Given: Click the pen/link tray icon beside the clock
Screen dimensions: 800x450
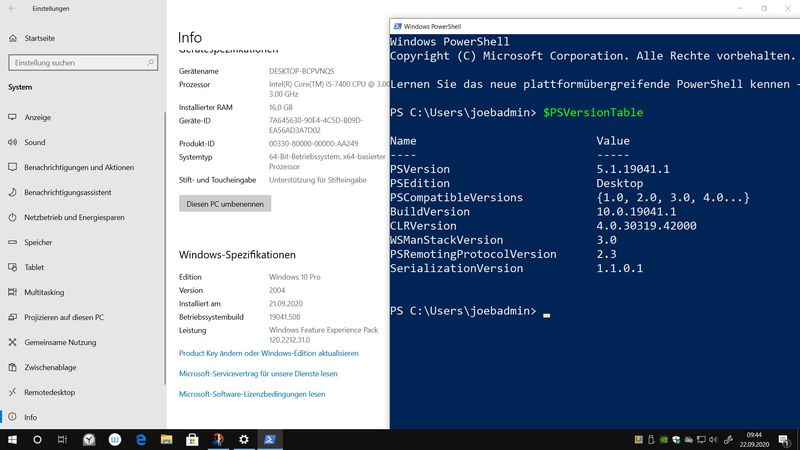Looking at the screenshot, I should pos(729,439).
